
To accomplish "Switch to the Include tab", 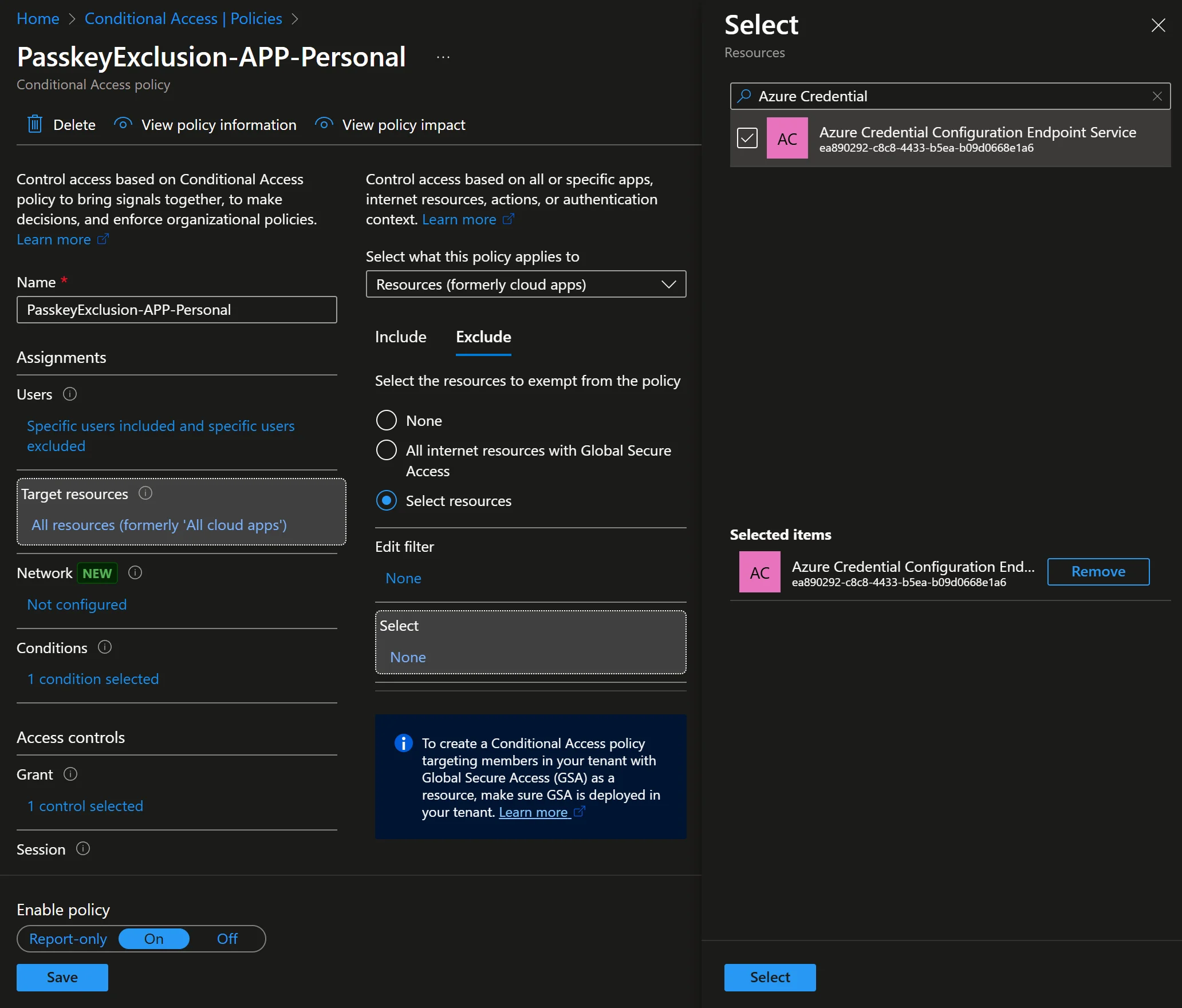I will (400, 337).
